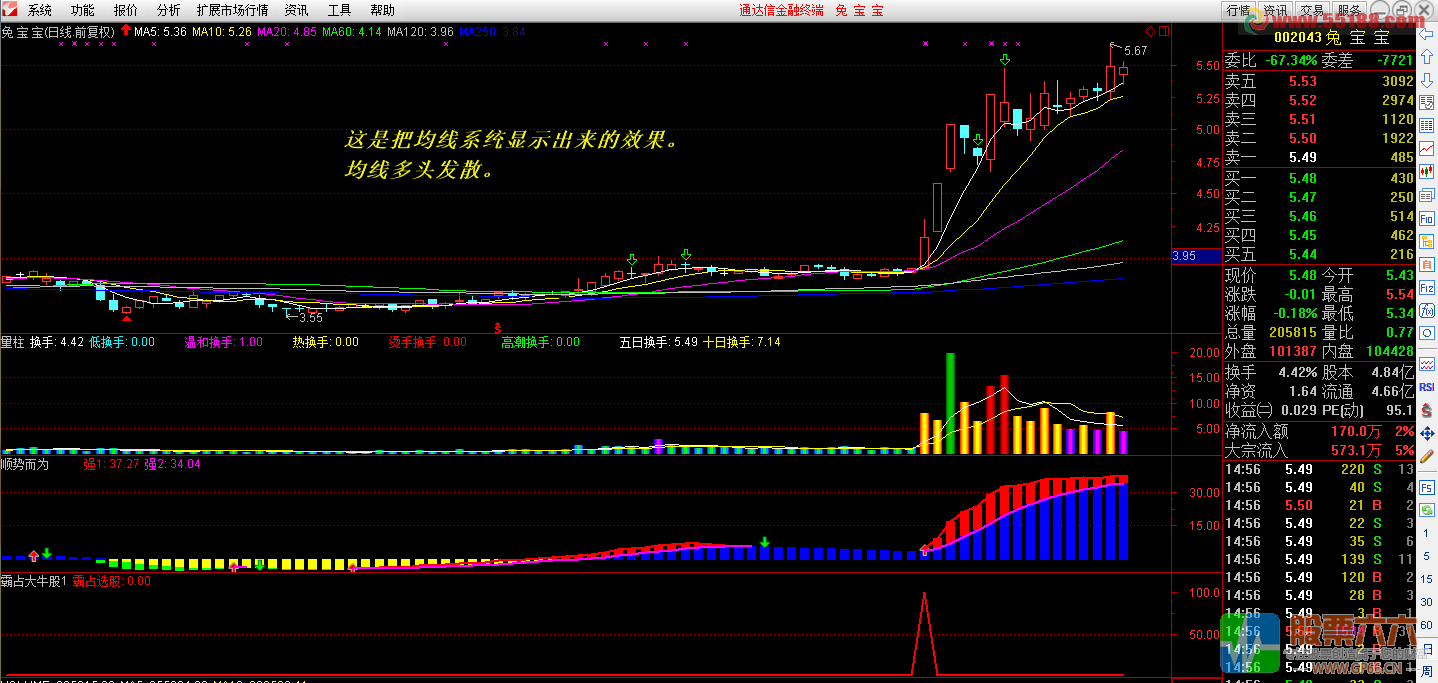Open the 功能 menu
The width and height of the screenshot is (1438, 683).
[x=83, y=10]
